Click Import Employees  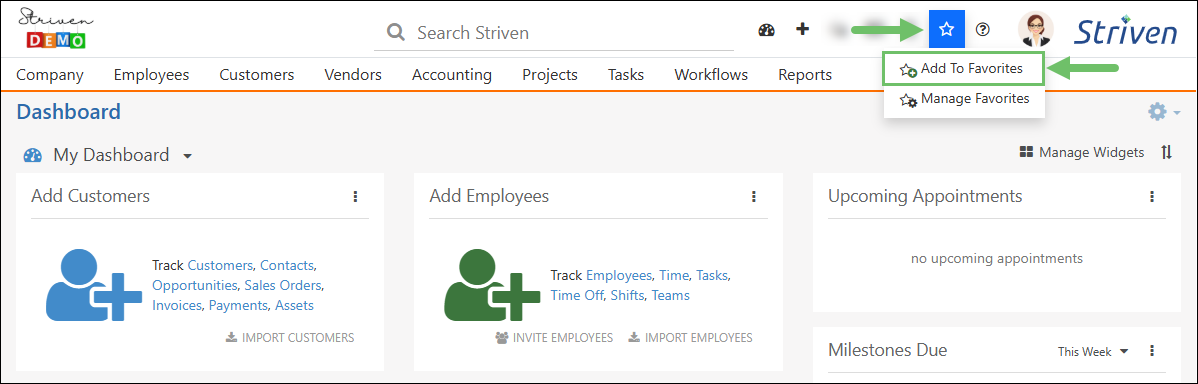691,337
